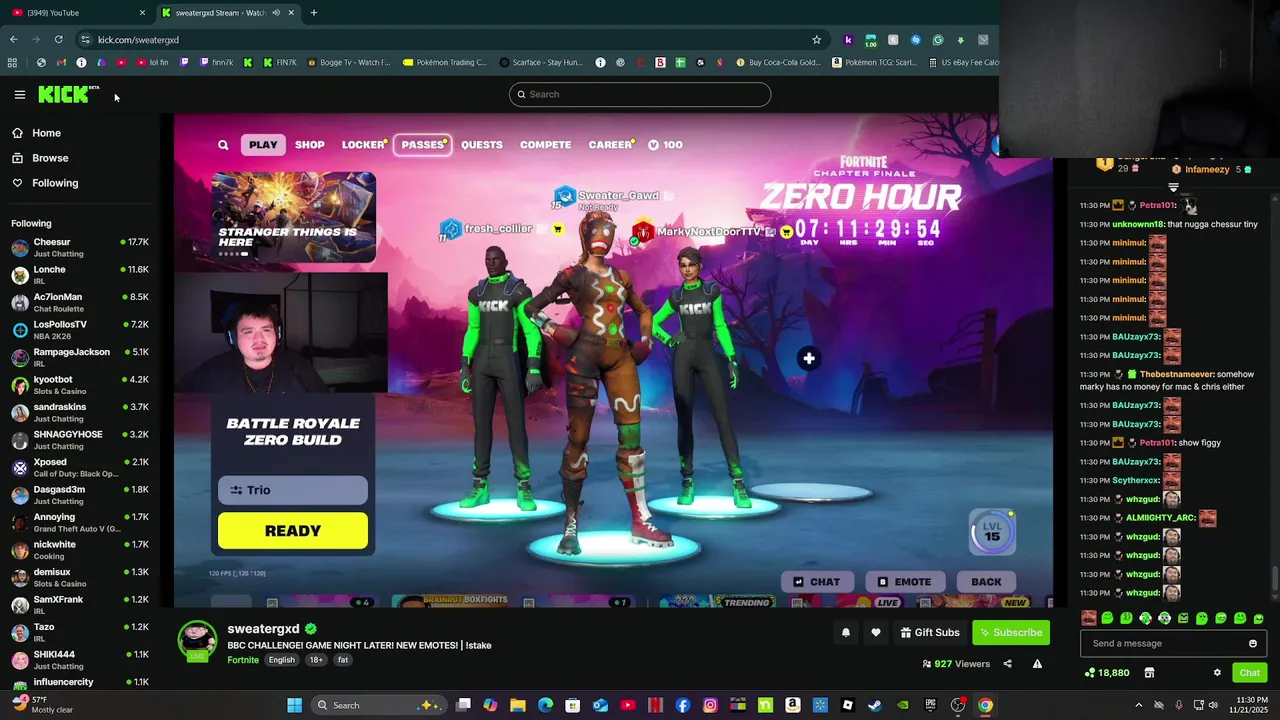1280x720 pixels.
Task: Click the browser back arrow
Action: tap(14, 39)
